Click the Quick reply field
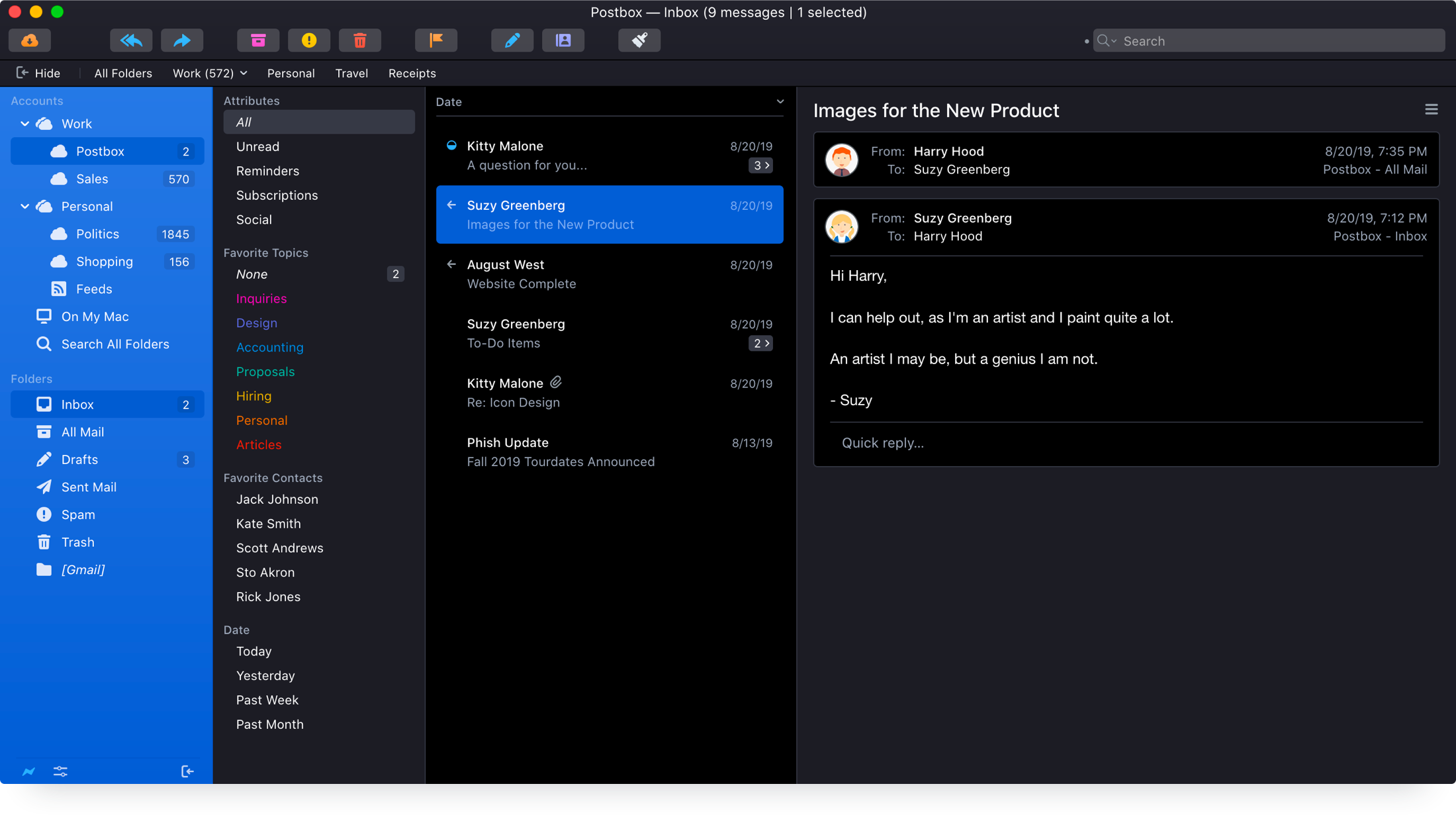This screenshot has height=821, width=1456. (882, 443)
